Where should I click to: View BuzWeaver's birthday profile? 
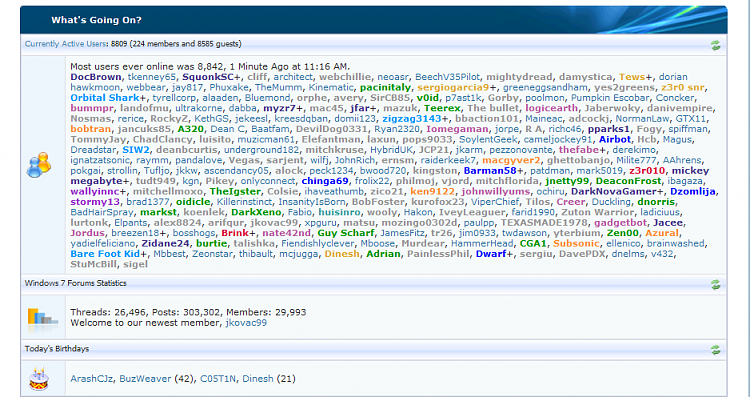tap(145, 379)
